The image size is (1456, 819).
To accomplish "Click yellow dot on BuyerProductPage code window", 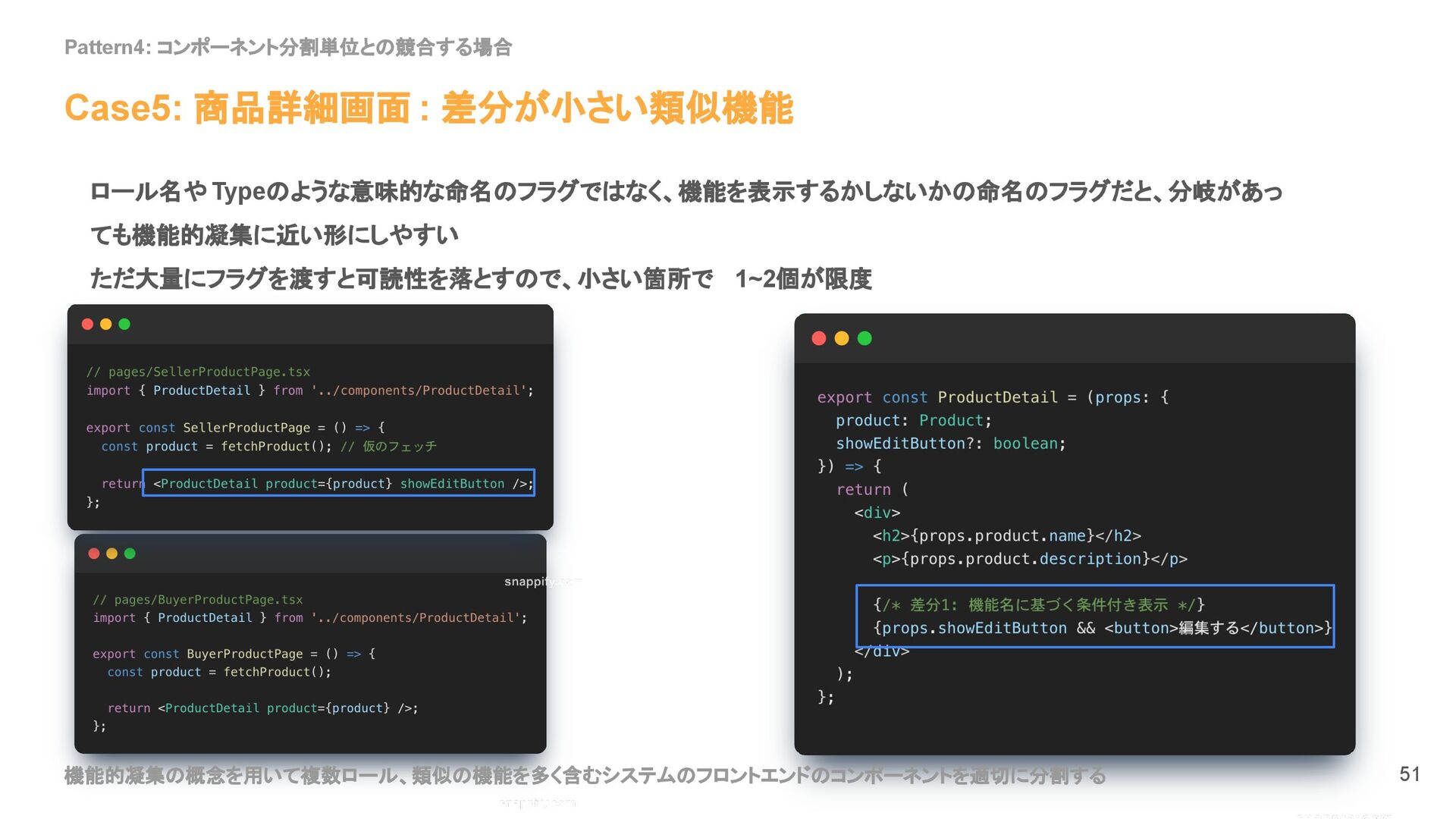I will click(x=112, y=554).
